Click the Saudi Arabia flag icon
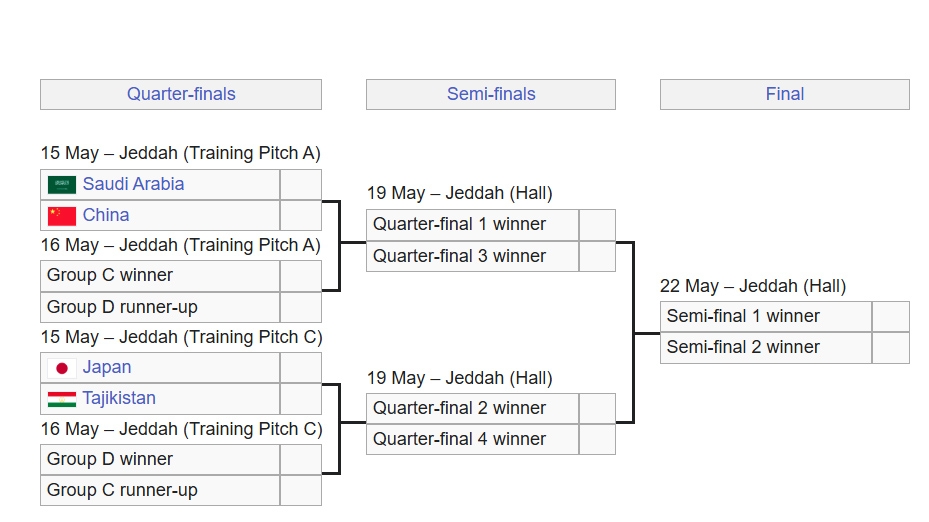The image size is (929, 522). click(x=62, y=185)
